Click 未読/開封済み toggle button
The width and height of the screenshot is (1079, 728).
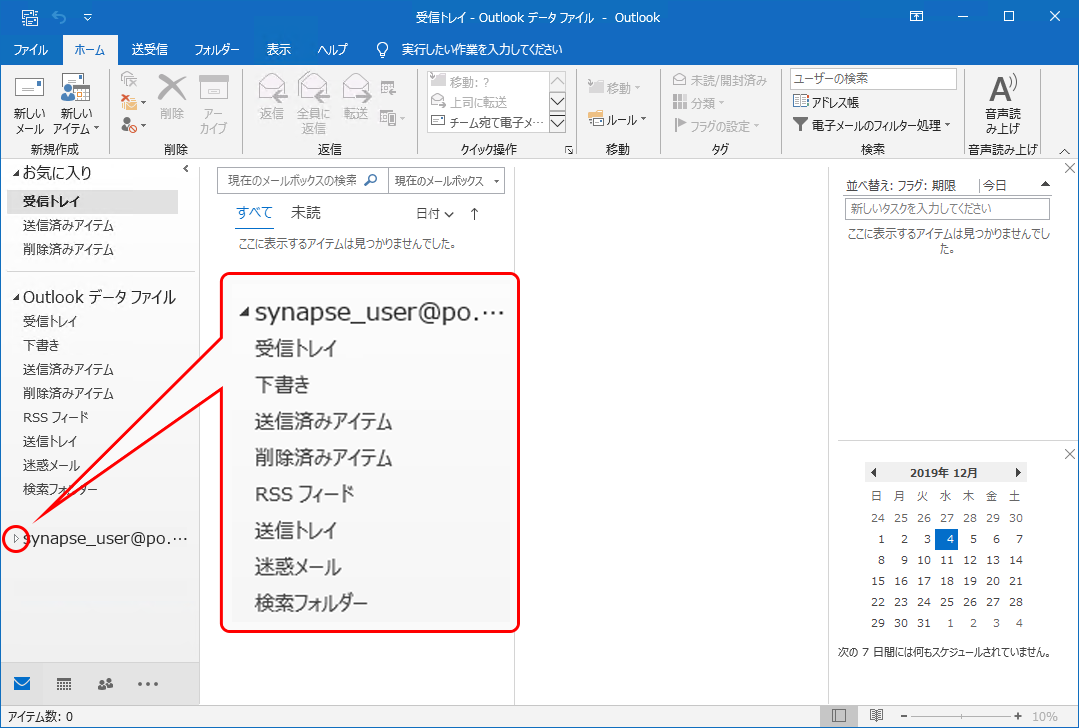(719, 81)
